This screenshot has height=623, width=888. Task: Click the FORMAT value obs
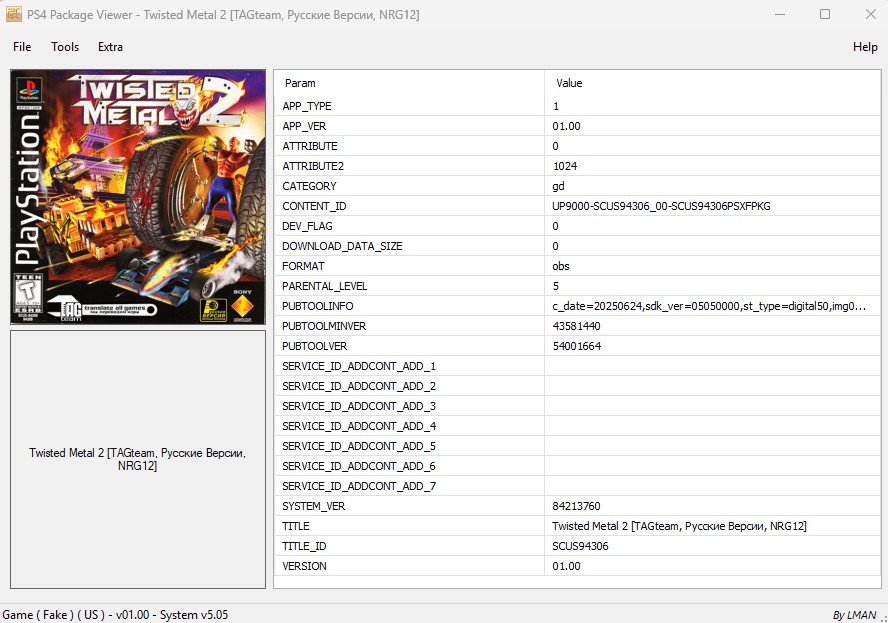[x=561, y=266]
